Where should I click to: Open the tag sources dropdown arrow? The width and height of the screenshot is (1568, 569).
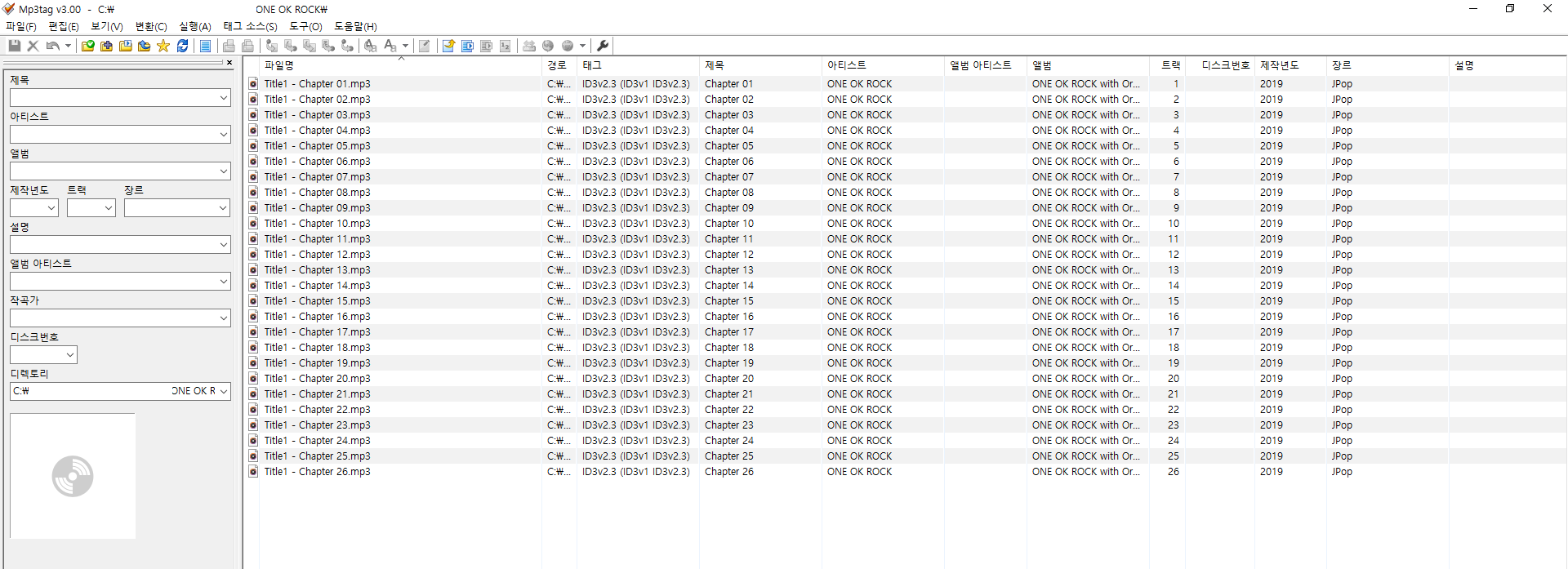582,46
